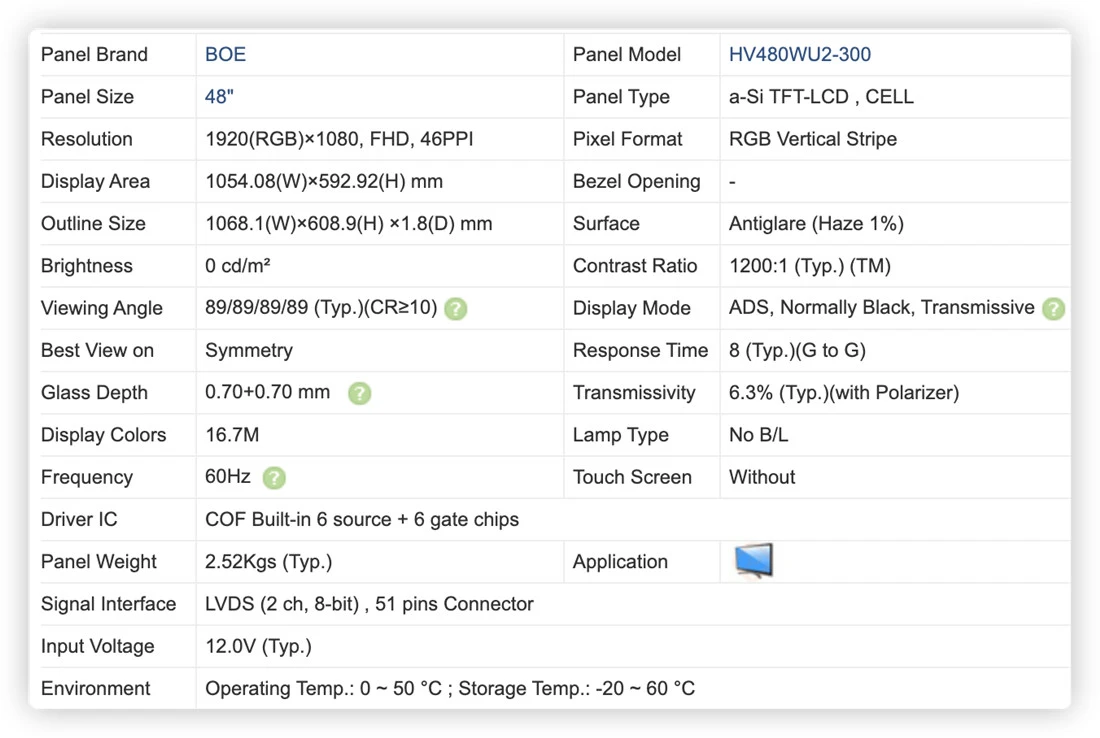The image size is (1100, 738).
Task: Click the 12.0V (Typ.) input voltage value
Action: [x=258, y=646]
